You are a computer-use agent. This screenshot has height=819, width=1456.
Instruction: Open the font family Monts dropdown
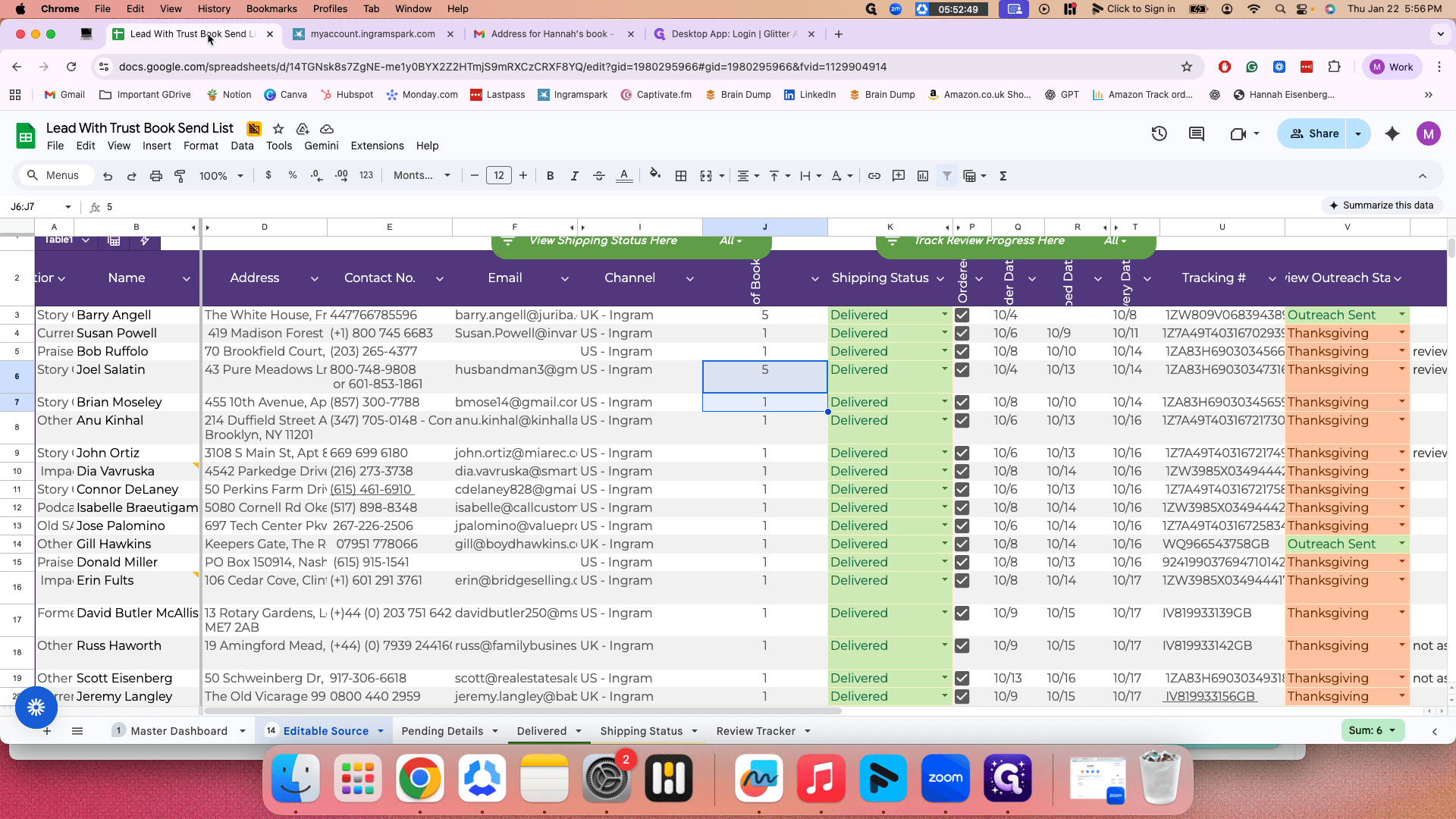click(422, 176)
